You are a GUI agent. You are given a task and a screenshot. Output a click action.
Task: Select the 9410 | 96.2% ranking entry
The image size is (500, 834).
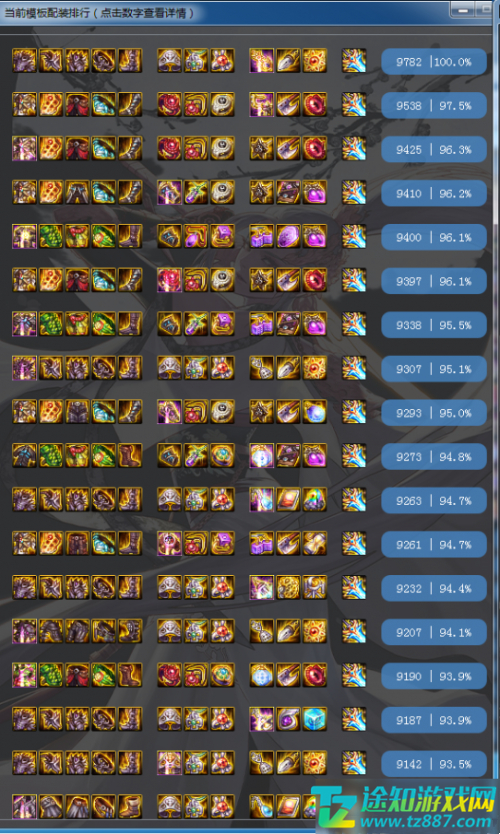434,194
